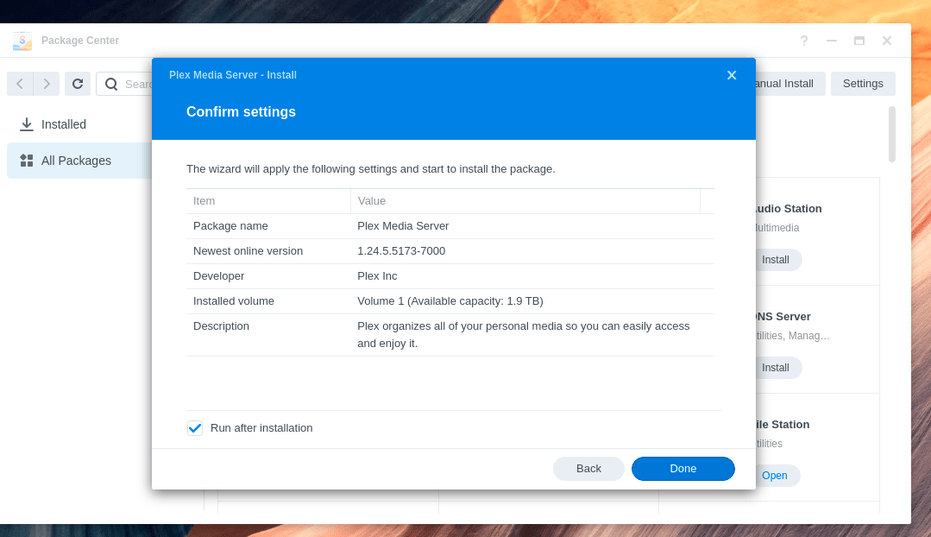
Task: Go back with the left arrow
Action: pos(20,84)
